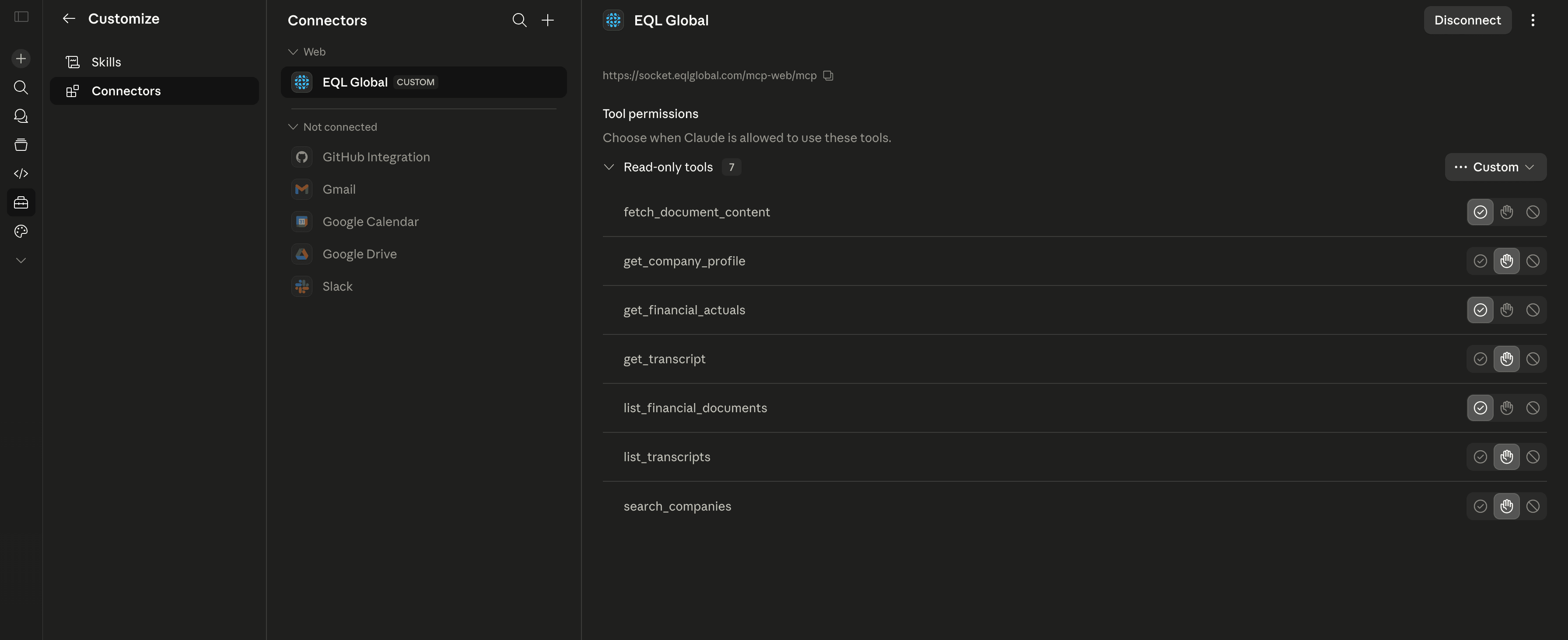Click the EQL Global logo in header
Image resolution: width=1568 pixels, height=640 pixels.
613,20
